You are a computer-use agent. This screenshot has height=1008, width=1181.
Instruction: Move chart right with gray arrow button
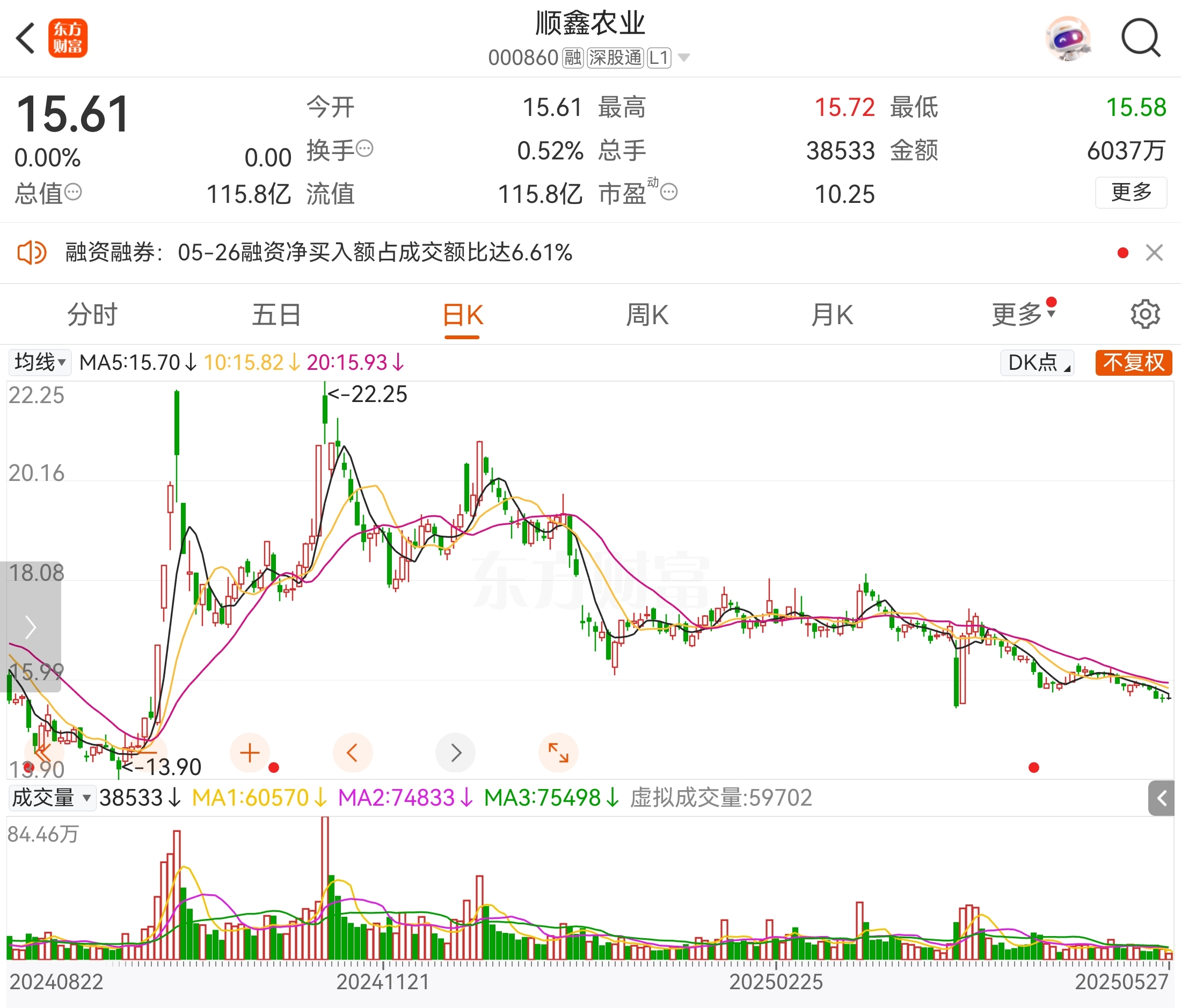pos(455,753)
